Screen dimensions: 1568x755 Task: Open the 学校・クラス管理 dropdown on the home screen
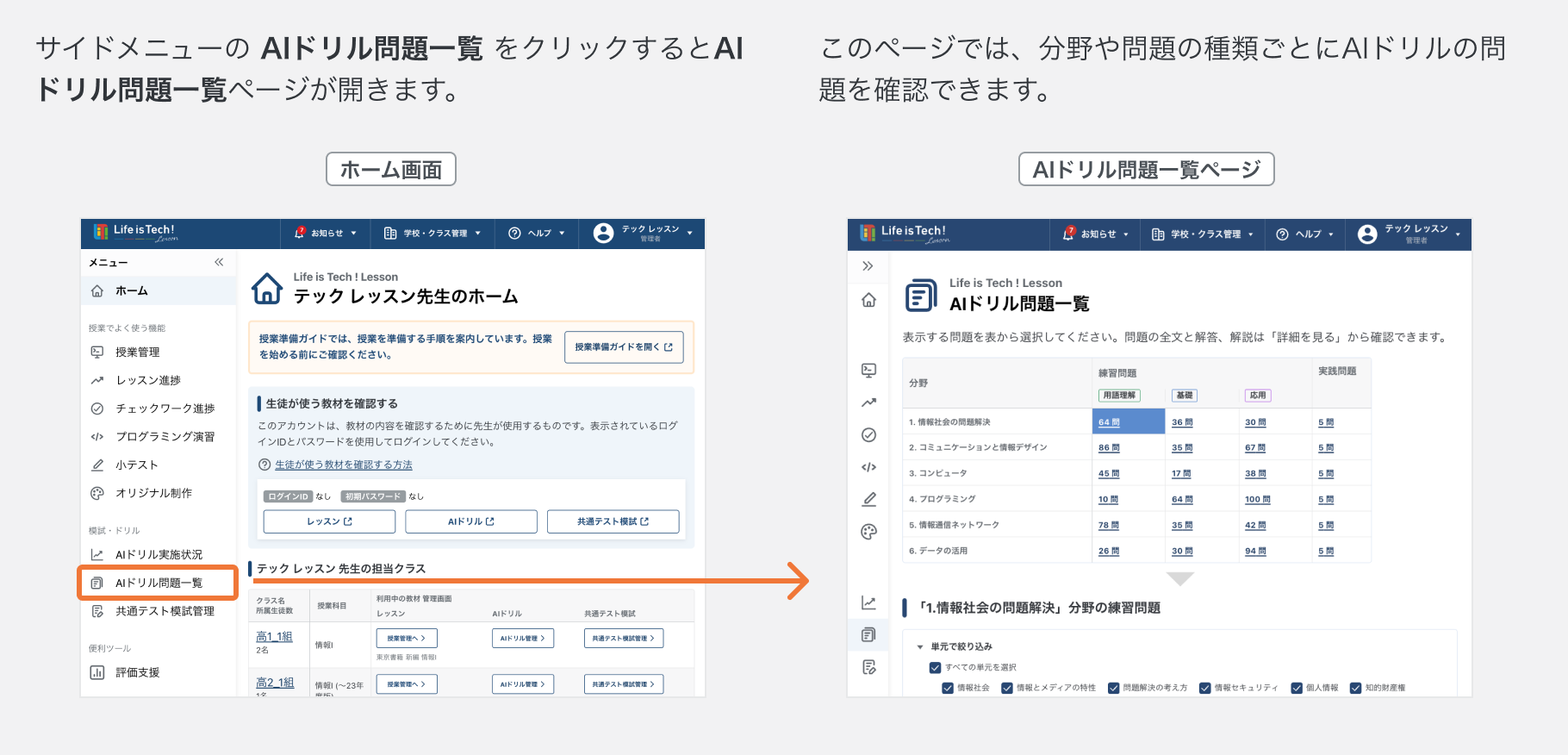[432, 233]
